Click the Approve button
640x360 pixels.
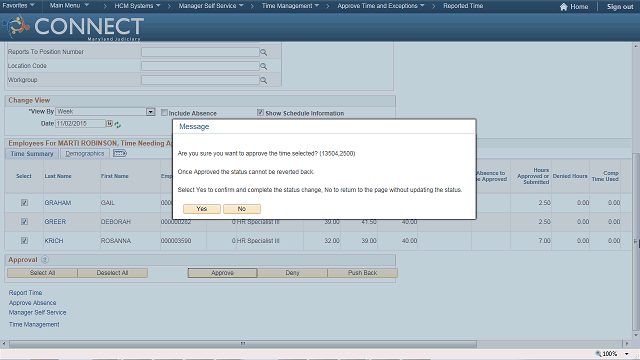222,273
